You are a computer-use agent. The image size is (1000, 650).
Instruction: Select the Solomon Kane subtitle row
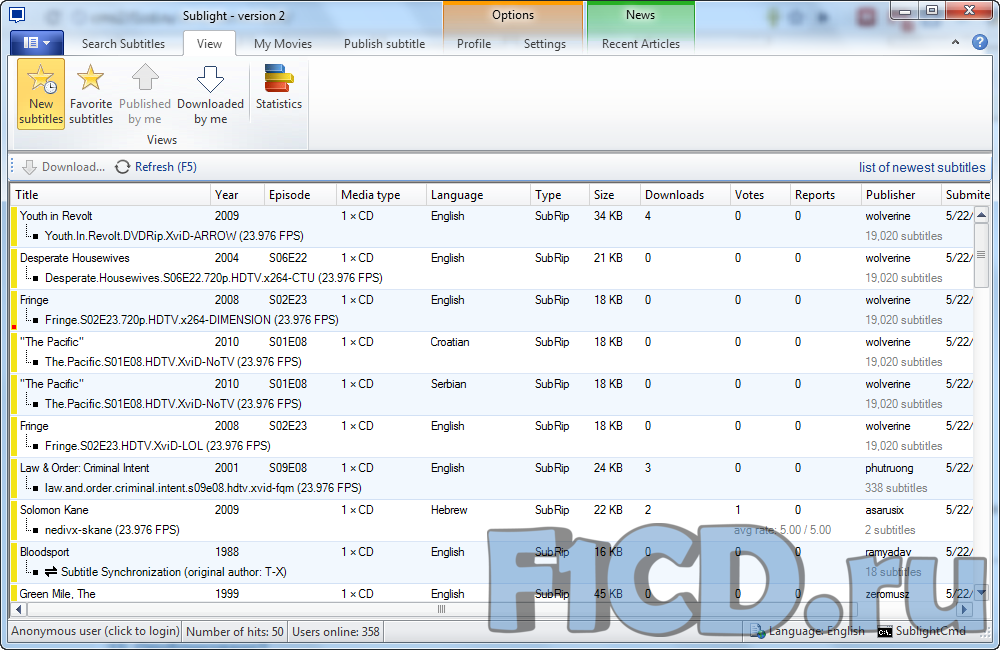coord(492,521)
